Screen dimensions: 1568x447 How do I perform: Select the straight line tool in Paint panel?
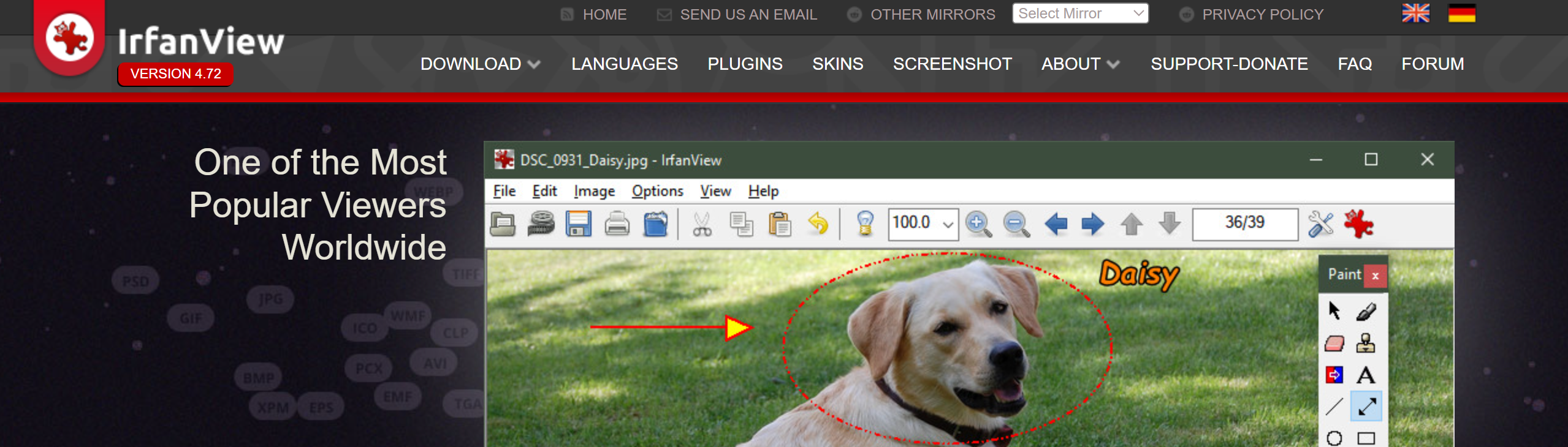coord(1334,407)
